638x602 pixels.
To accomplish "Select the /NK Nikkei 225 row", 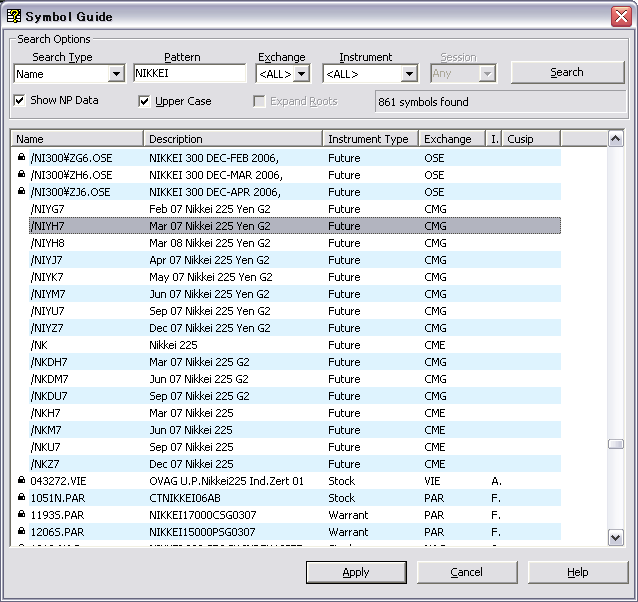I will click(x=295, y=345).
